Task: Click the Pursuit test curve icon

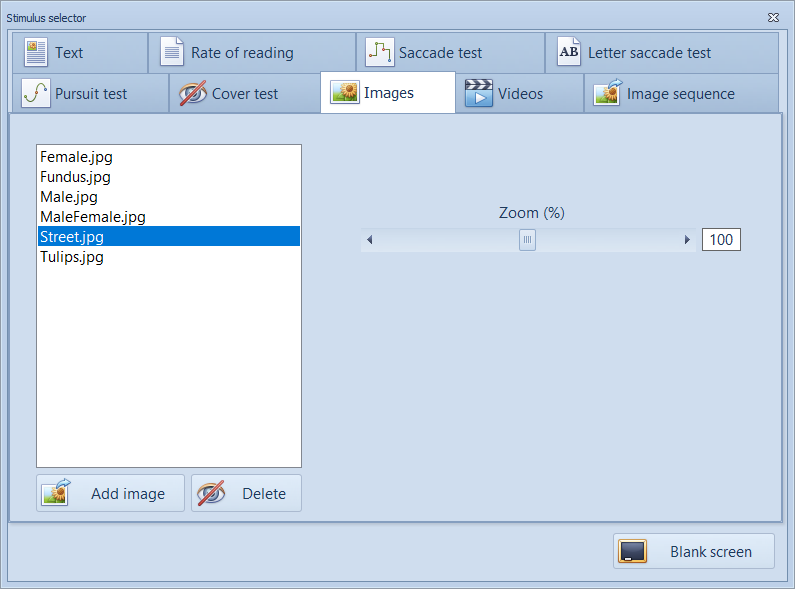Action: [x=35, y=94]
